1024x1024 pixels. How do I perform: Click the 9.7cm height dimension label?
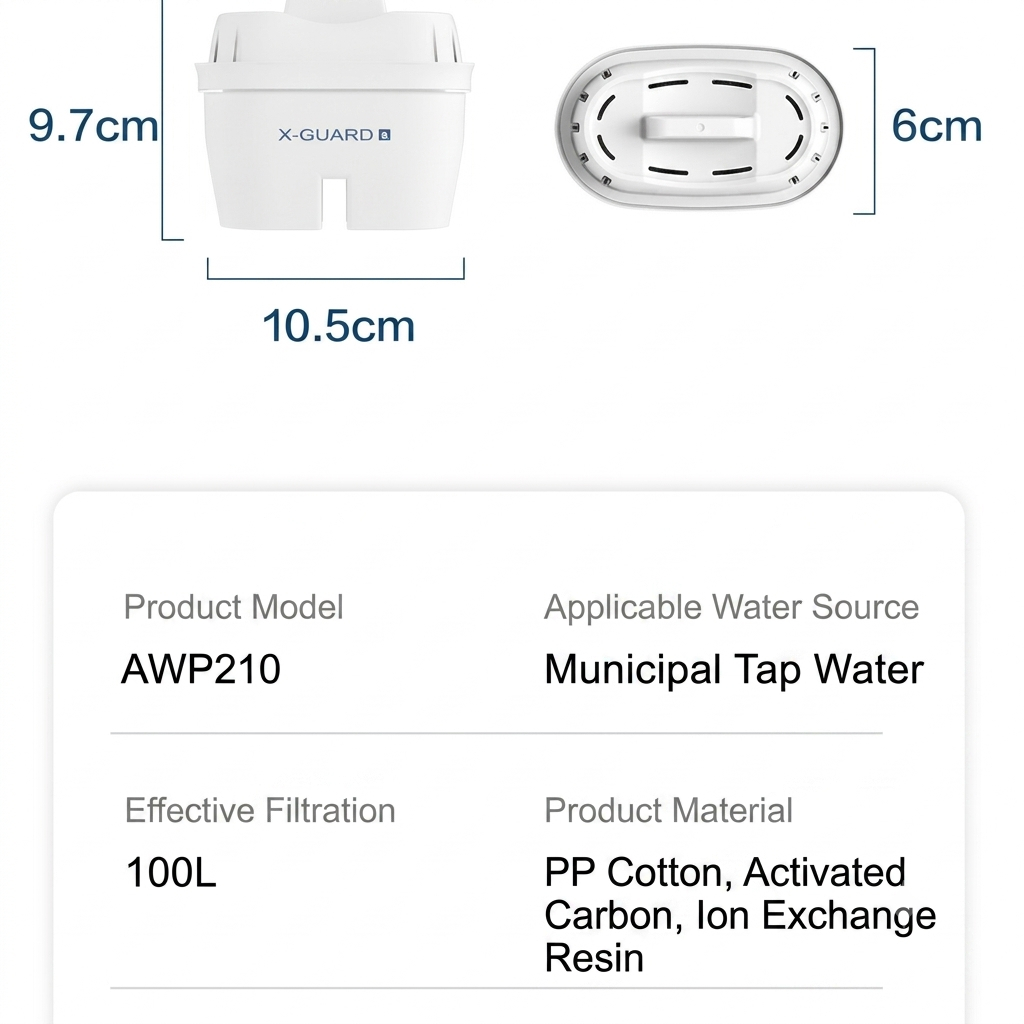pos(93,125)
